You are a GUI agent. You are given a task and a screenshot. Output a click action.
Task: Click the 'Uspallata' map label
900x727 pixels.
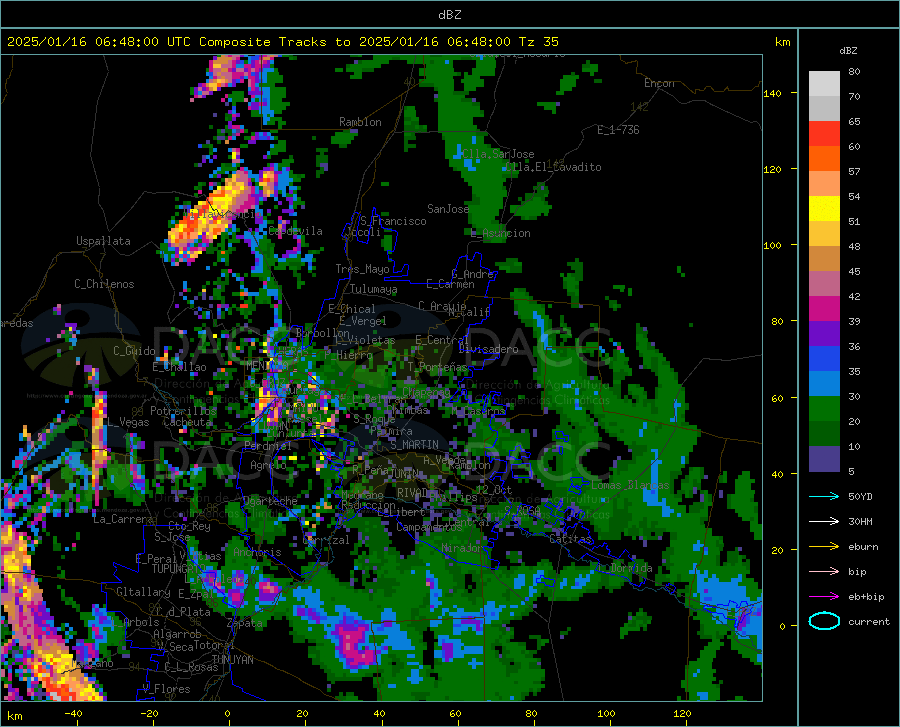(x=103, y=242)
